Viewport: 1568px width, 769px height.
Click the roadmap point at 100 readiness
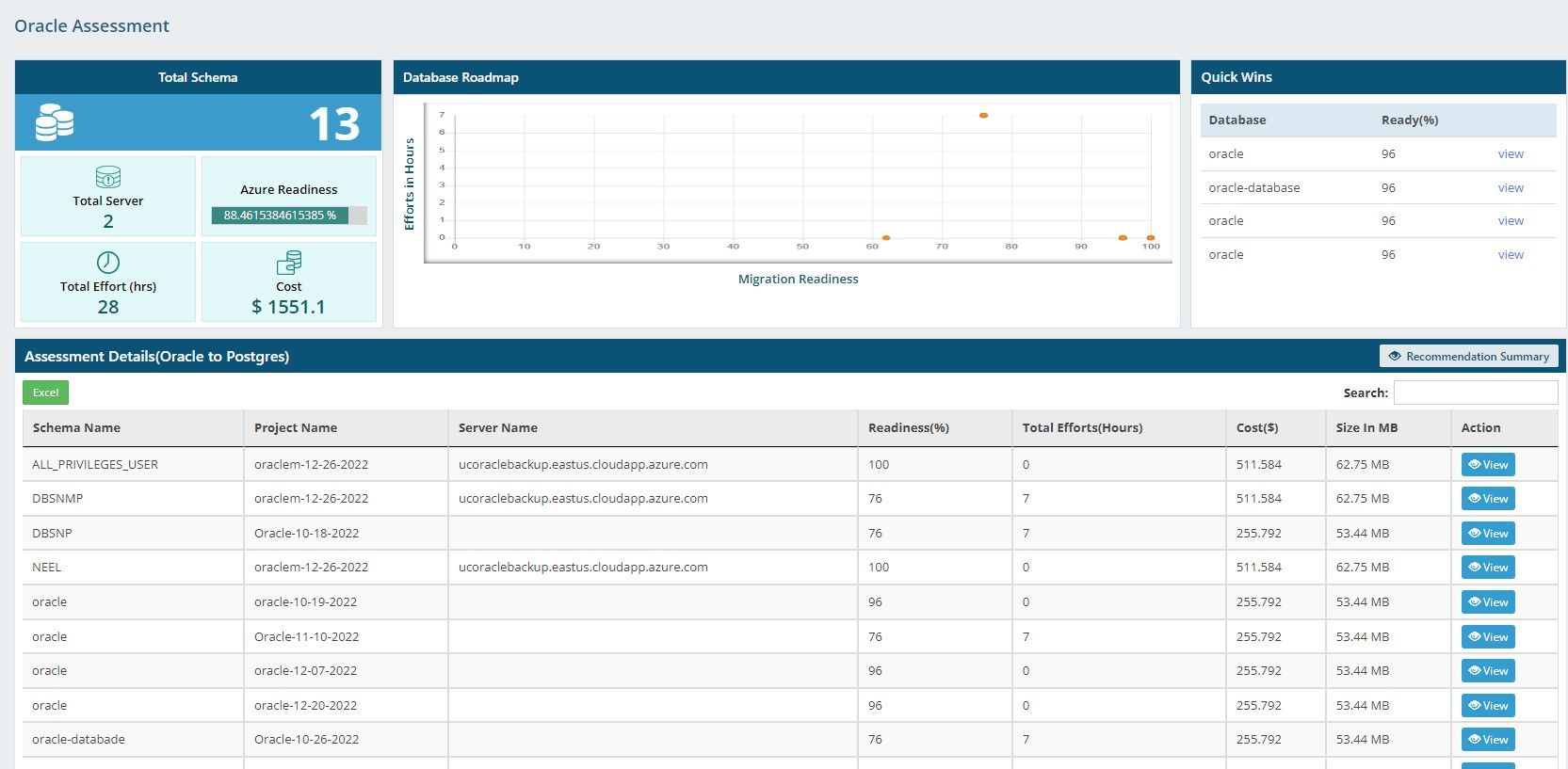(x=1151, y=238)
